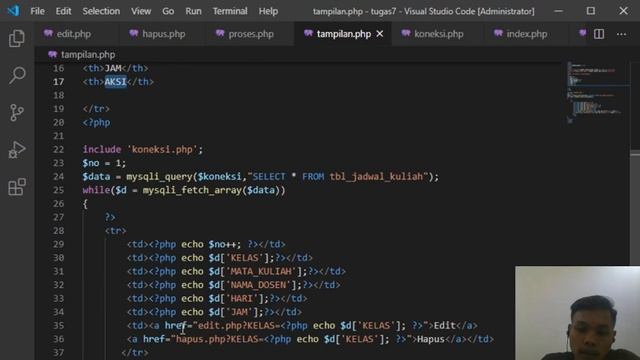Click the 'NAMA_DOSEN' array key
Screen dimensions: 640x360
tap(258, 285)
